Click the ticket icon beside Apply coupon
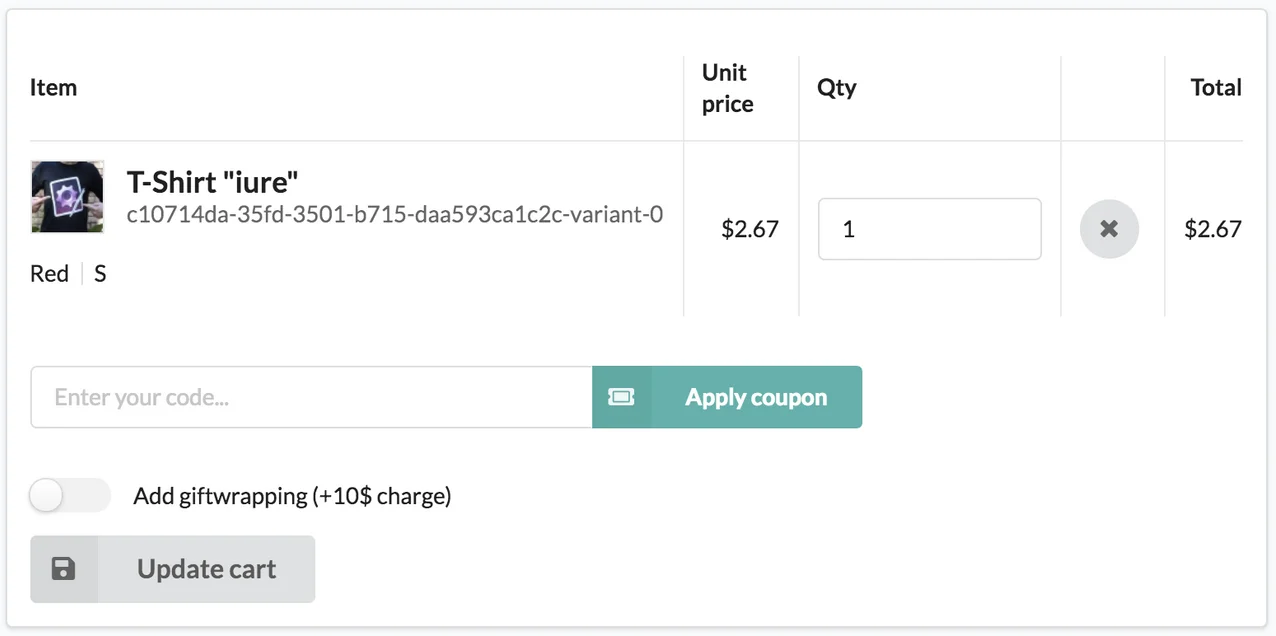This screenshot has height=636, width=1276. [621, 397]
